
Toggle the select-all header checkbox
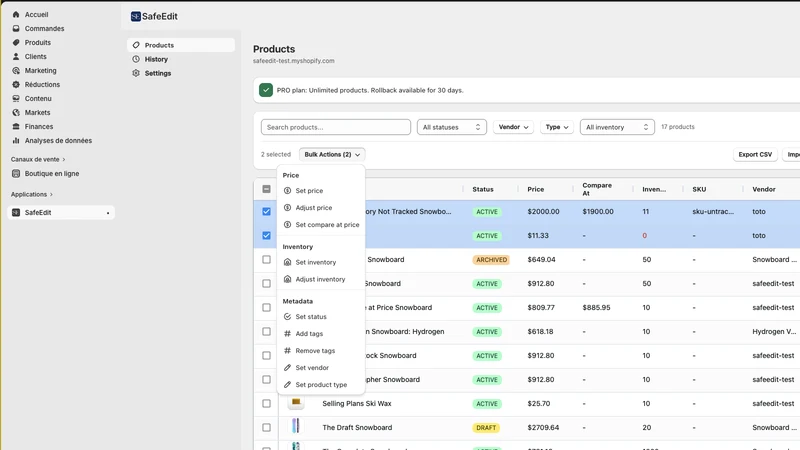[x=266, y=189]
